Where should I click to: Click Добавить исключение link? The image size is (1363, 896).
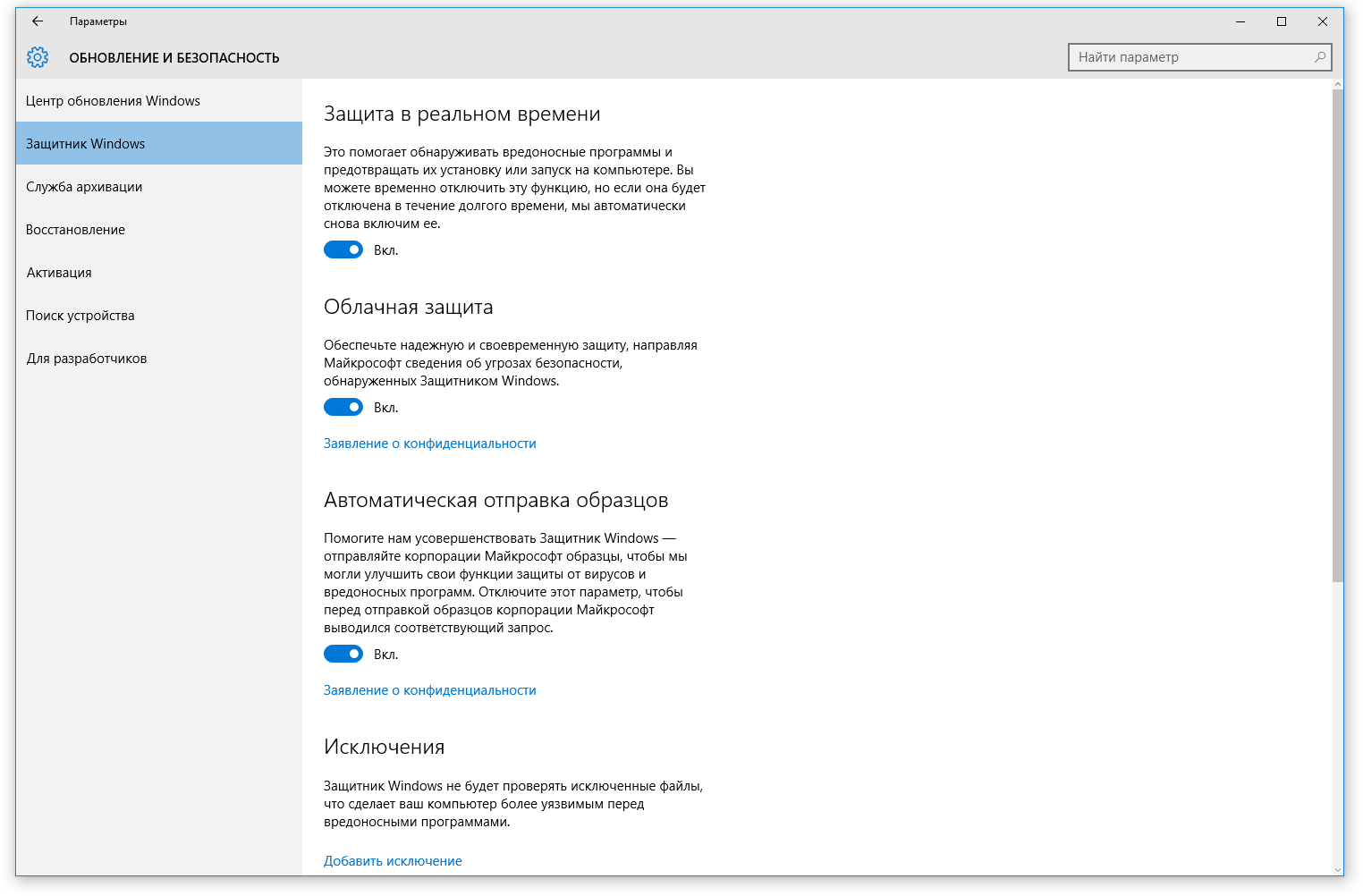coord(393,861)
